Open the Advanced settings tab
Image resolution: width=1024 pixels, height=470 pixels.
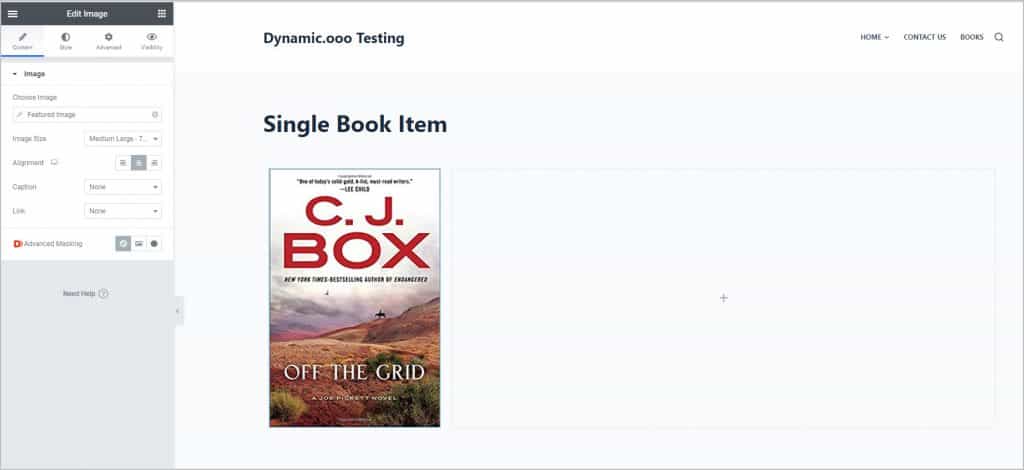(x=108, y=41)
